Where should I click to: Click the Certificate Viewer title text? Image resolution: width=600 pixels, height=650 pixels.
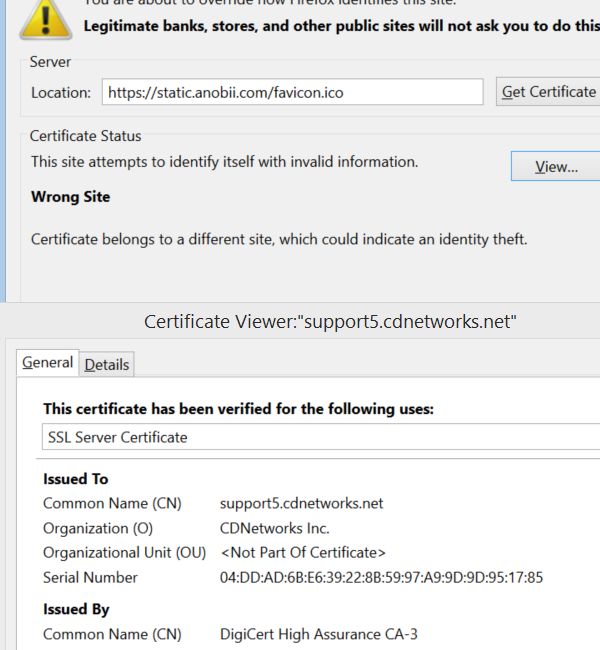330,322
